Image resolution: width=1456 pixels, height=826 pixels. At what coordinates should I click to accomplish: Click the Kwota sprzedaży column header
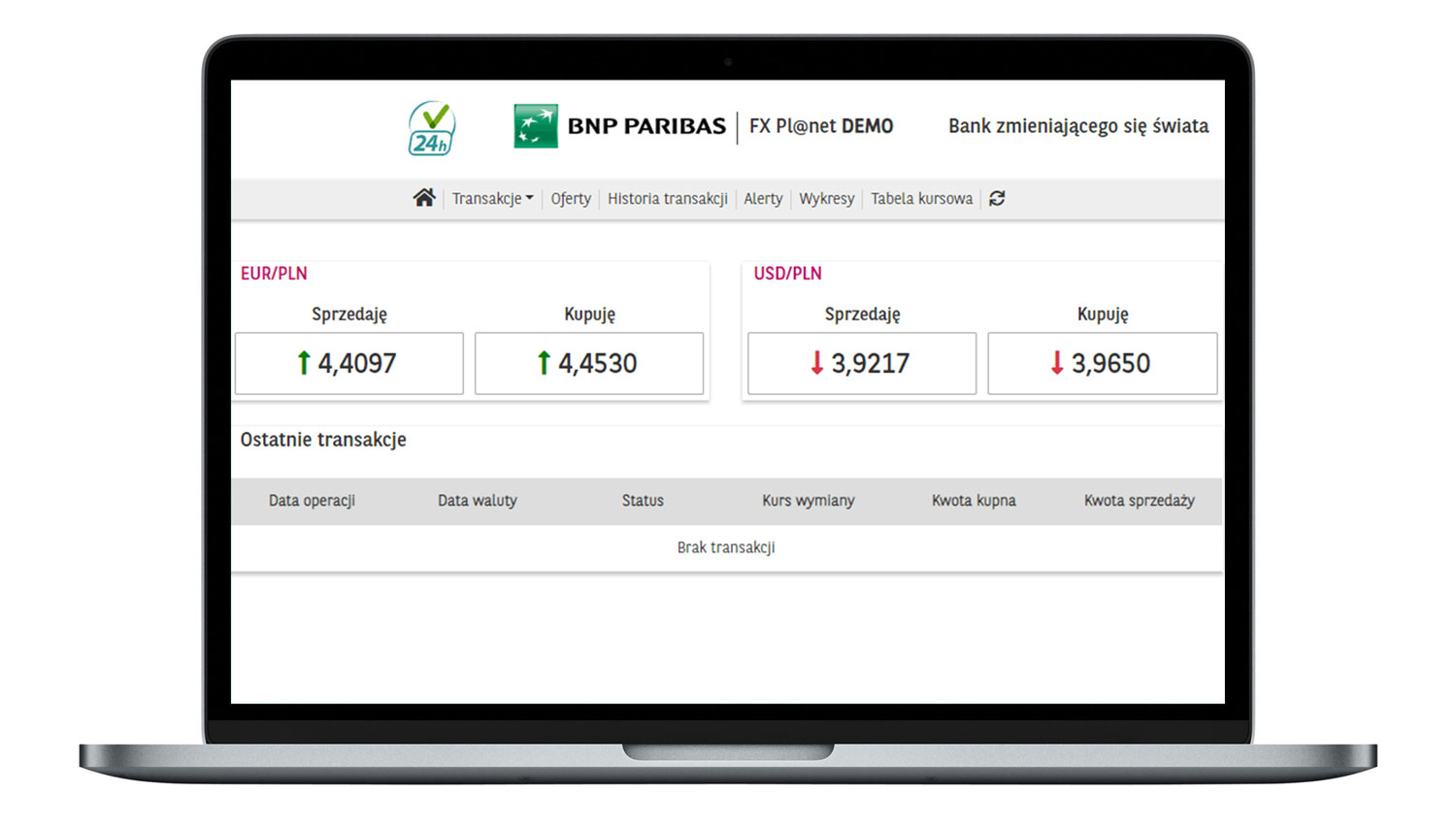[x=1139, y=501]
